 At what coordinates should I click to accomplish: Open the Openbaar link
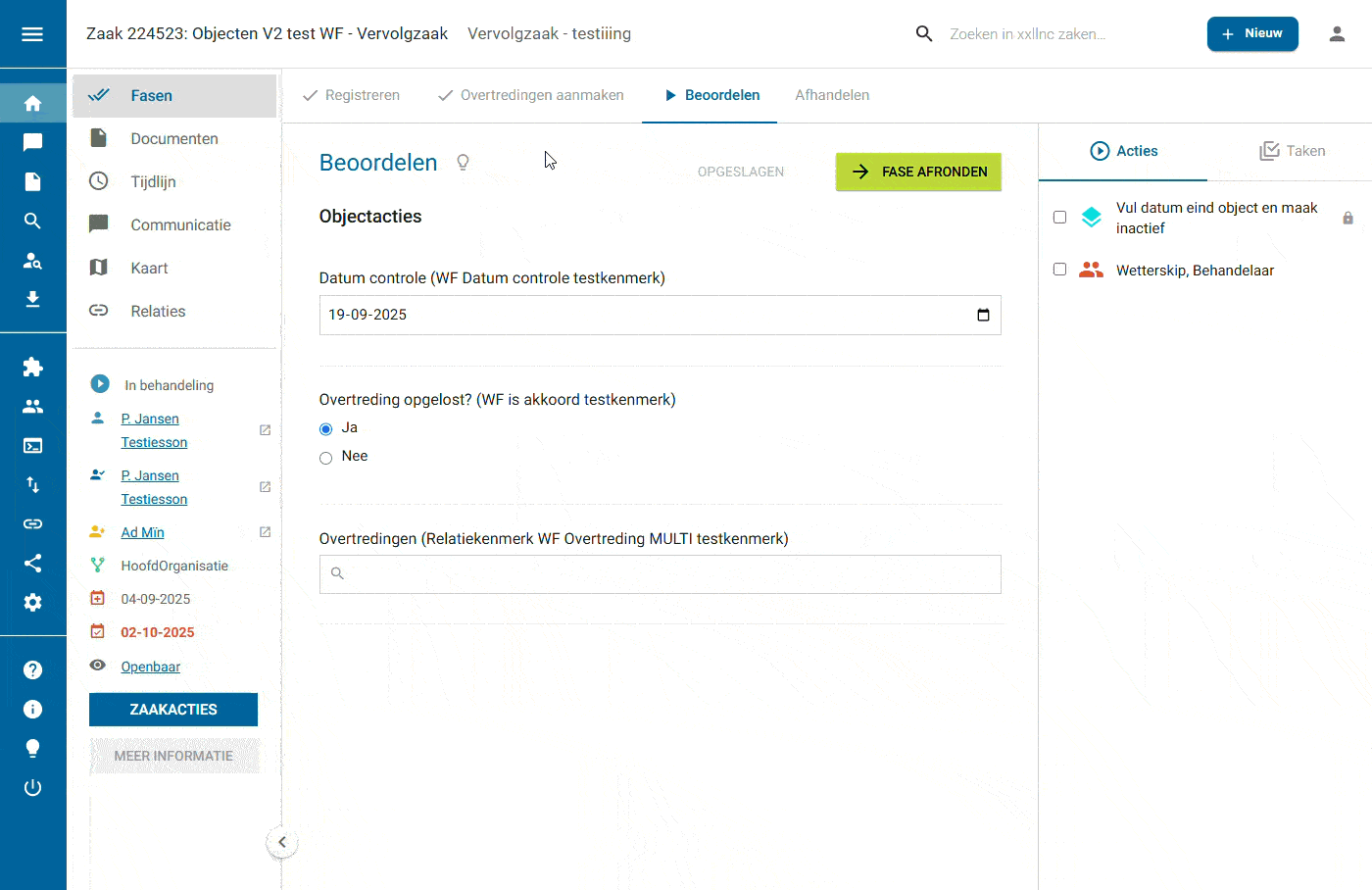(150, 667)
